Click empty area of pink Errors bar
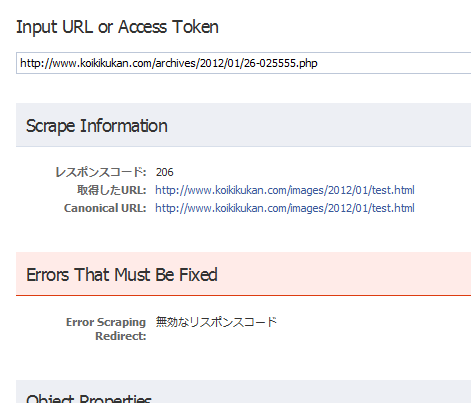471x403 pixels. [343, 274]
